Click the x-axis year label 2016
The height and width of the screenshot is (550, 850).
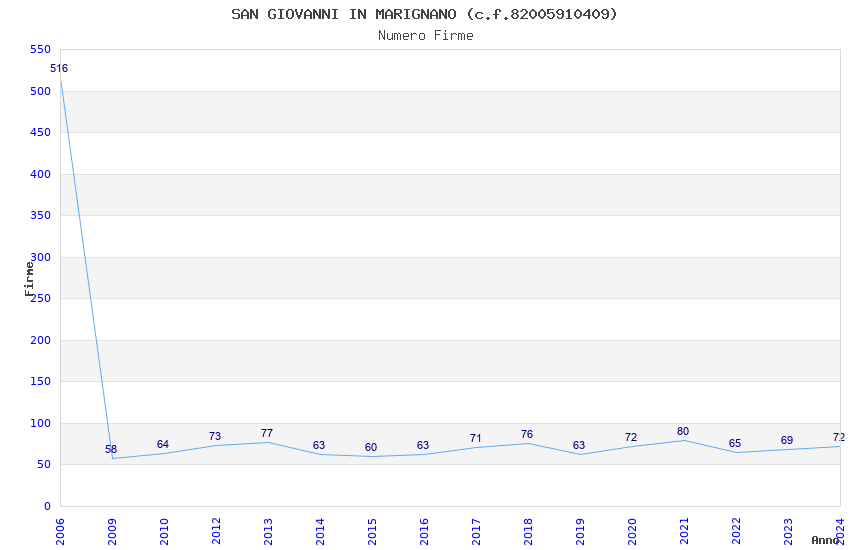point(424,532)
